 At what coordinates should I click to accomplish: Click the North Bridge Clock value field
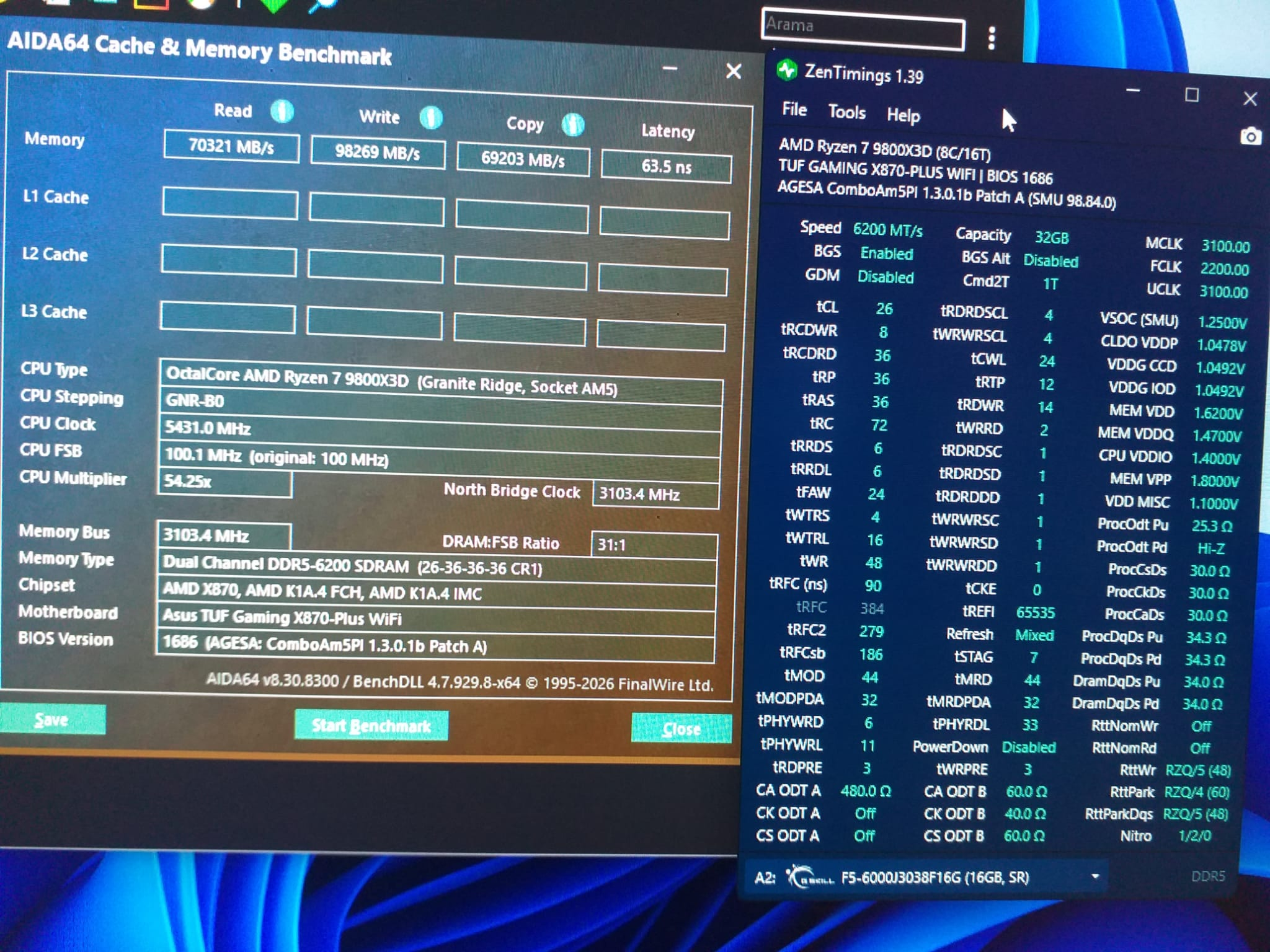pos(656,494)
